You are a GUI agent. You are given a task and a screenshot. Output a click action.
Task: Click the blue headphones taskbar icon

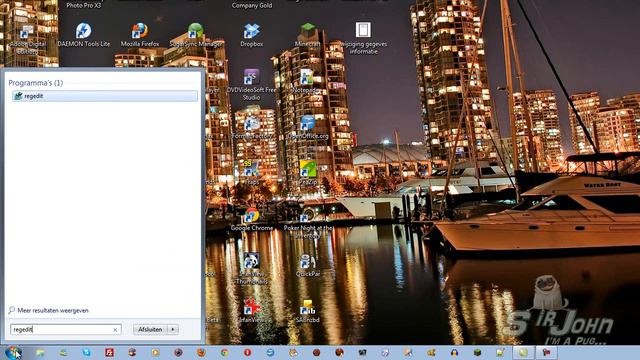454,353
